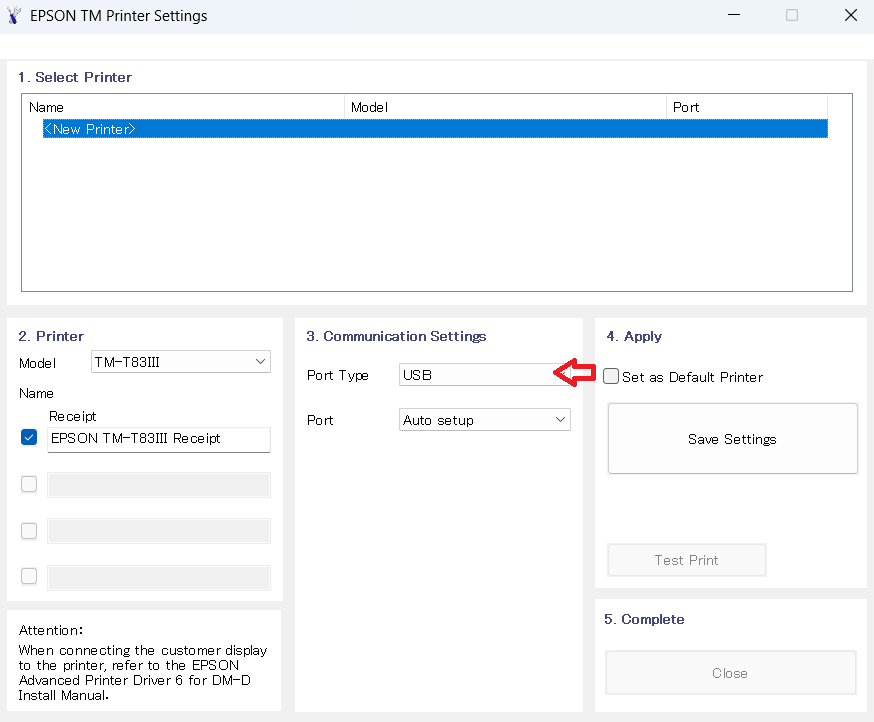
Task: Expand the Port dropdown showing Auto setup
Action: click(485, 420)
